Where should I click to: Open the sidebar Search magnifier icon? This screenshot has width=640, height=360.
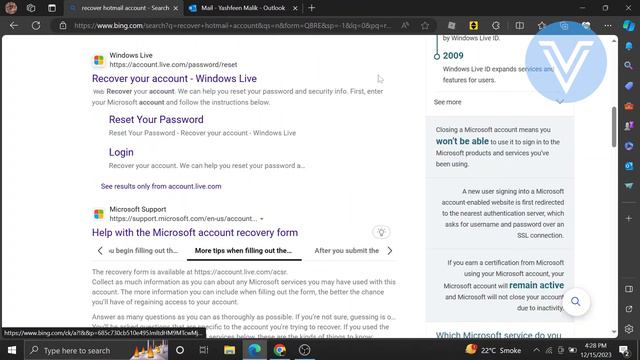point(629,65)
